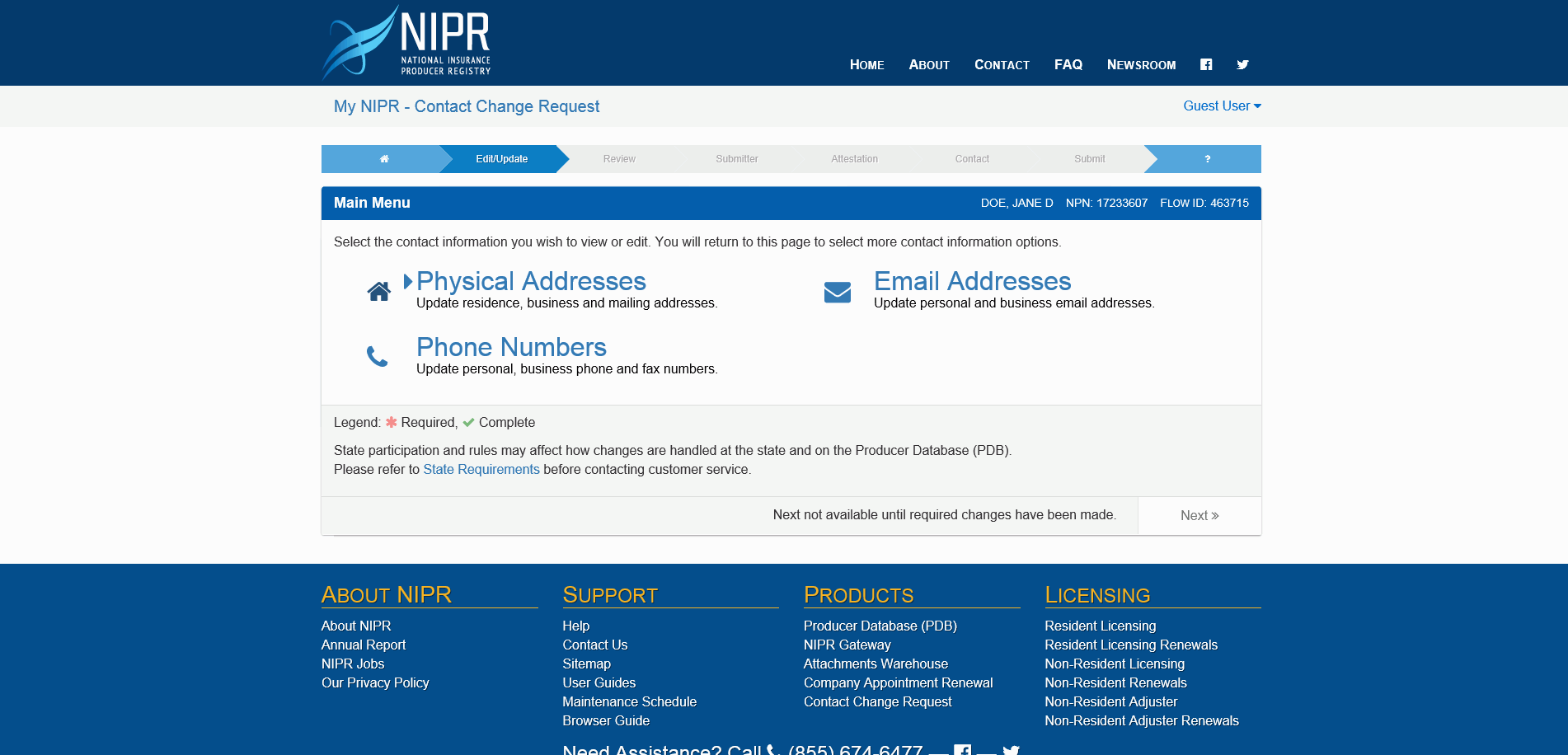Open Producer Database (PDB) footer link
Viewport: 1568px width, 755px height.
coord(880,626)
